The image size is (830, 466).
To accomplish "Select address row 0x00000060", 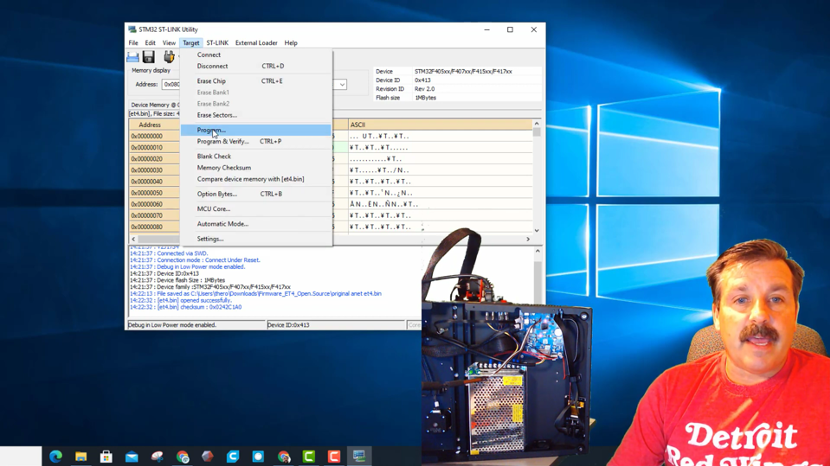I will (x=147, y=204).
